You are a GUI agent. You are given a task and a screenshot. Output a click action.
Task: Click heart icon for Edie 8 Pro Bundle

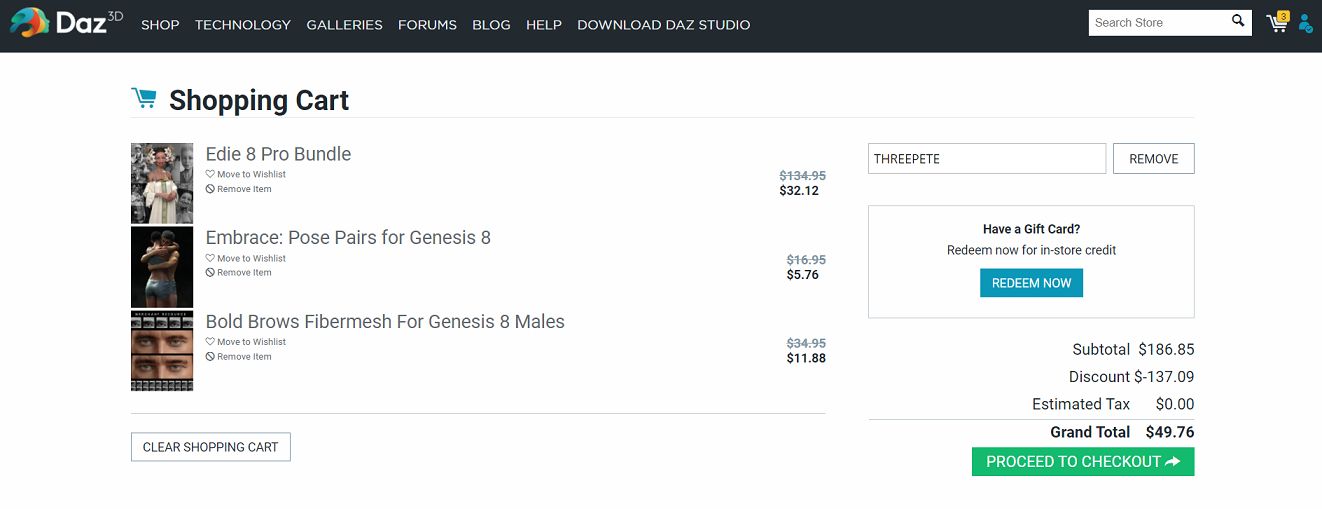(210, 174)
